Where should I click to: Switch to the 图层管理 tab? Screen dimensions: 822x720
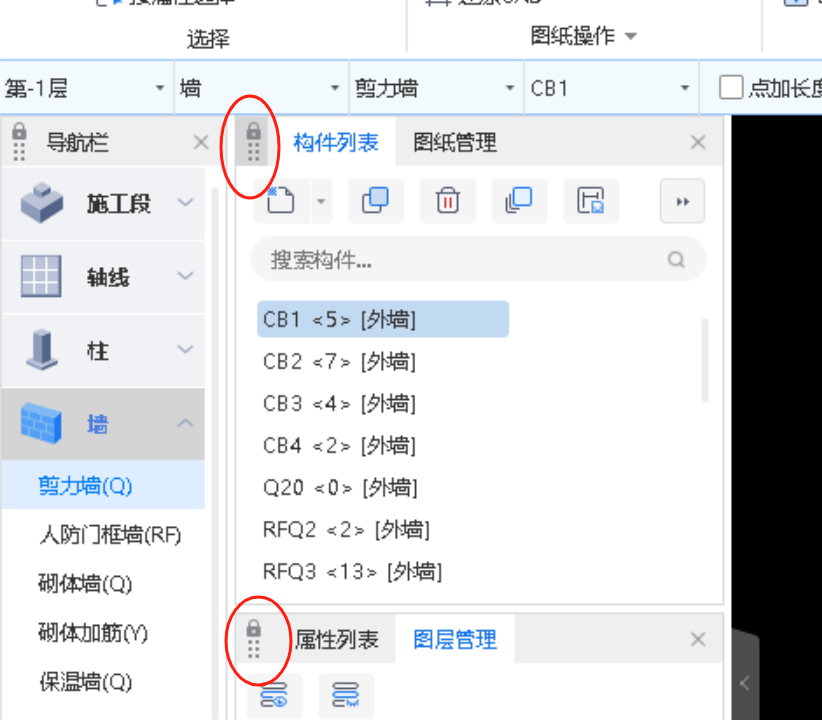(x=455, y=639)
